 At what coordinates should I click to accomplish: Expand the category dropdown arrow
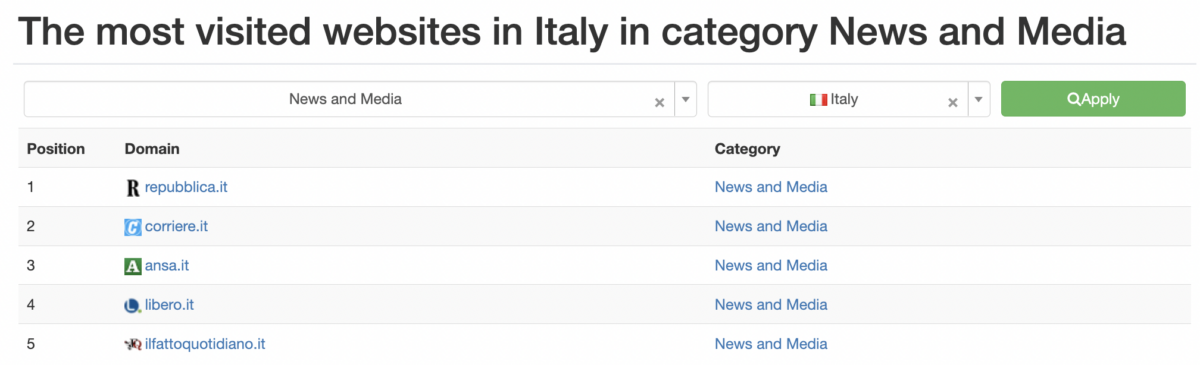[686, 100]
